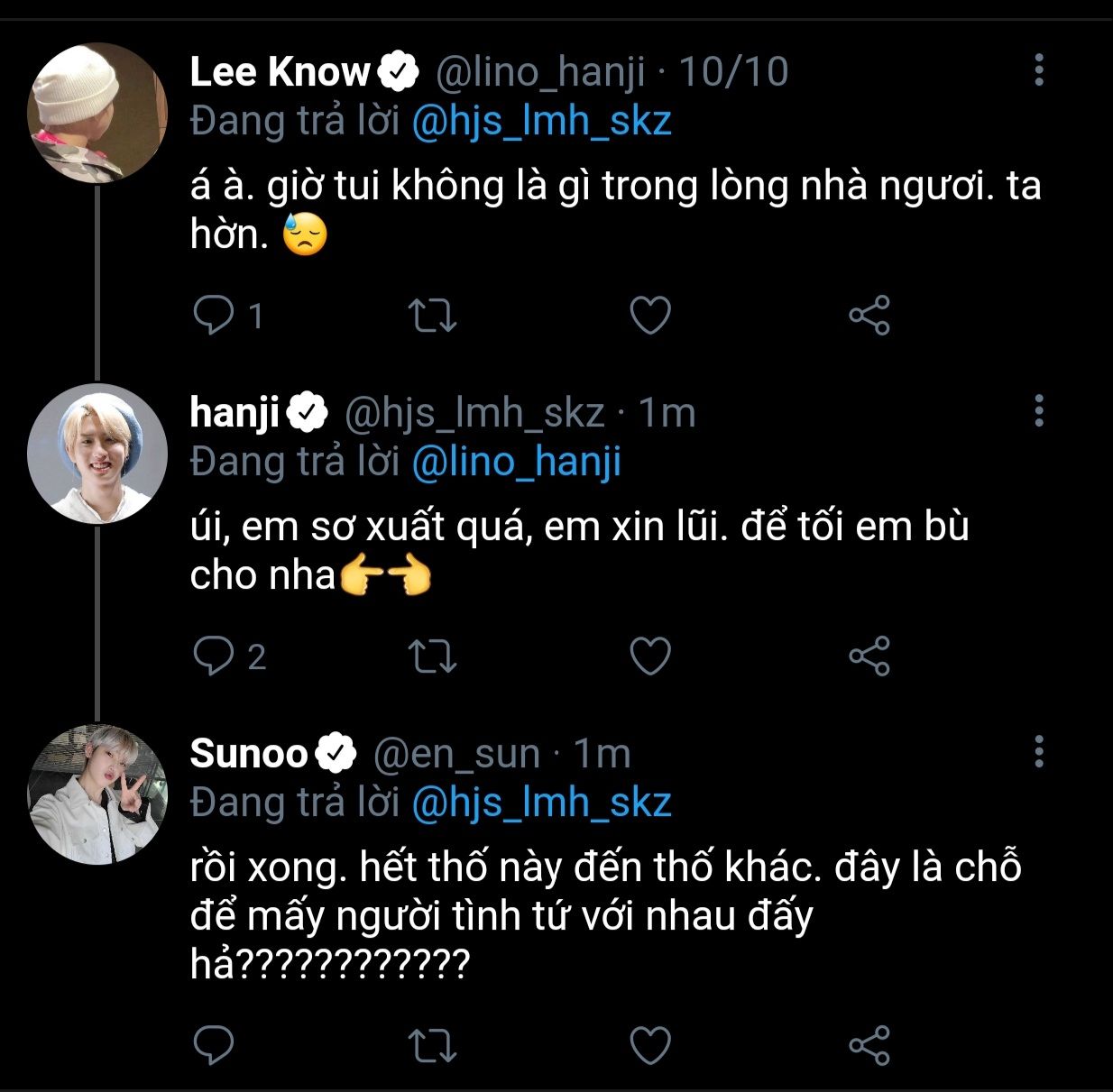Open more options on Lee Know's tweet
This screenshot has height=1092, width=1113.
(1039, 69)
